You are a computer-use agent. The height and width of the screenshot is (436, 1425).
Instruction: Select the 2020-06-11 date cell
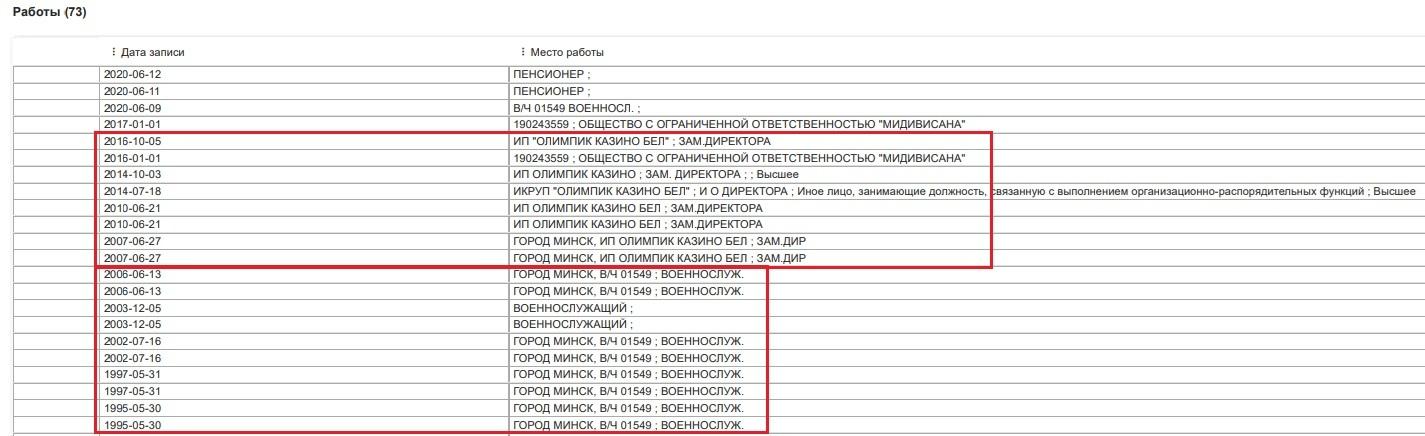133,91
